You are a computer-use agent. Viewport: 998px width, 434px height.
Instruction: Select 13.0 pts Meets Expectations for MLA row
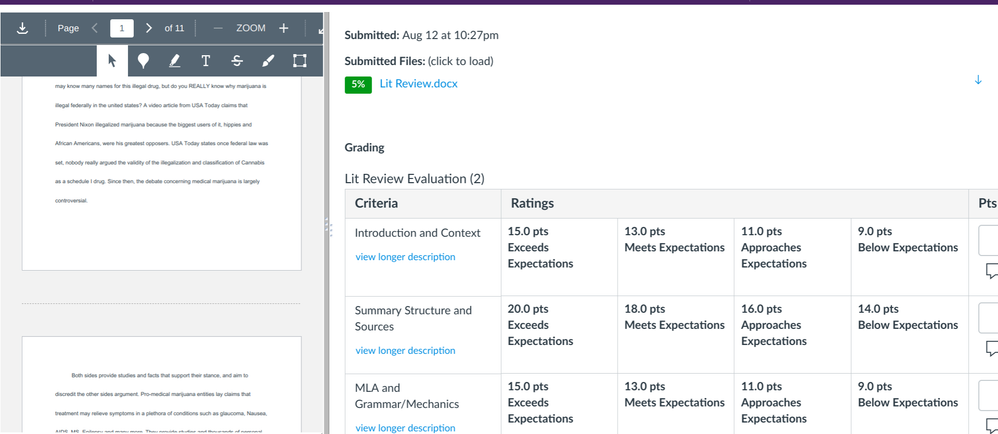click(x=676, y=404)
